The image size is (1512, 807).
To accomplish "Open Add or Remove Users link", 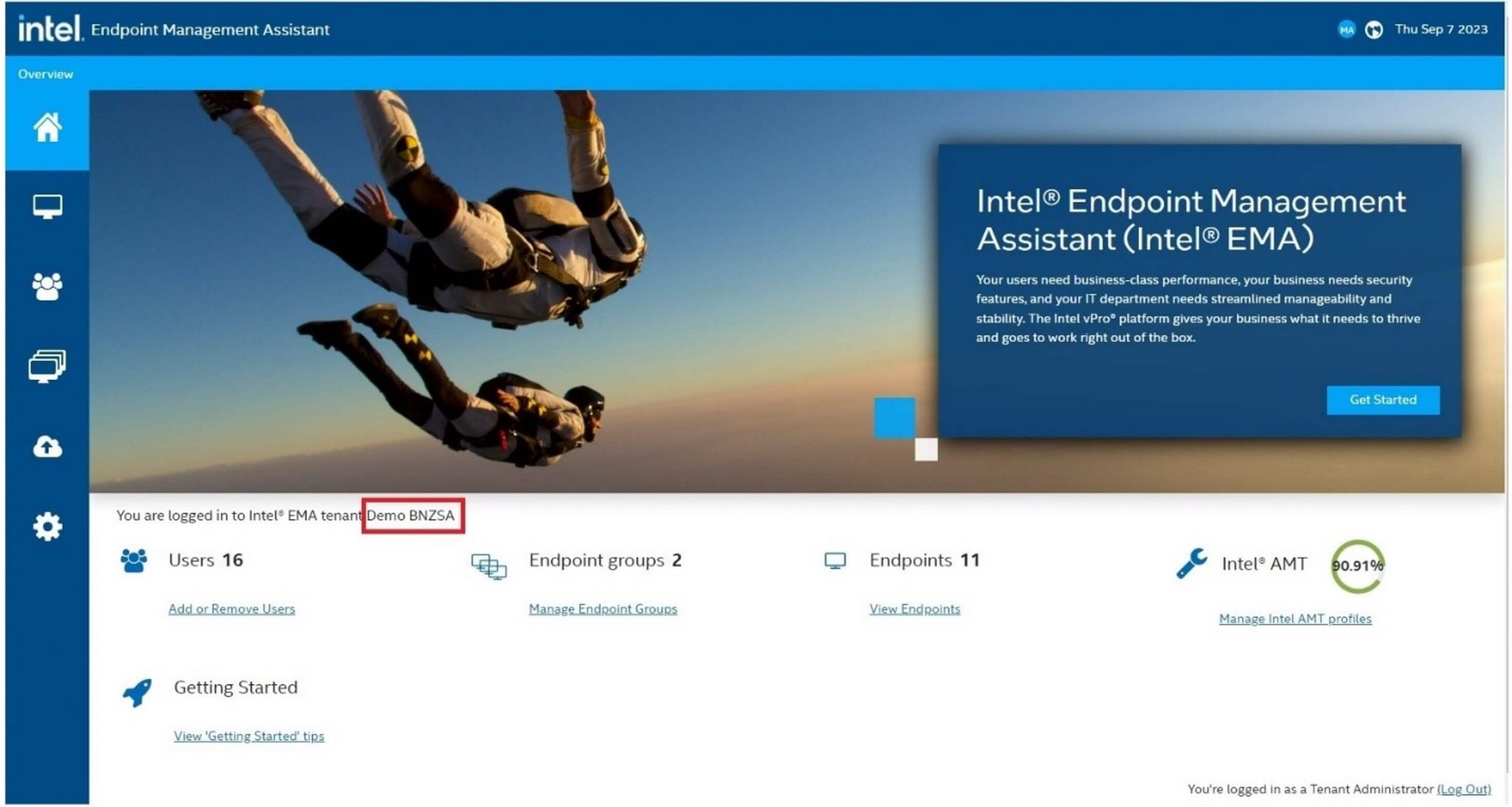I will [x=232, y=609].
